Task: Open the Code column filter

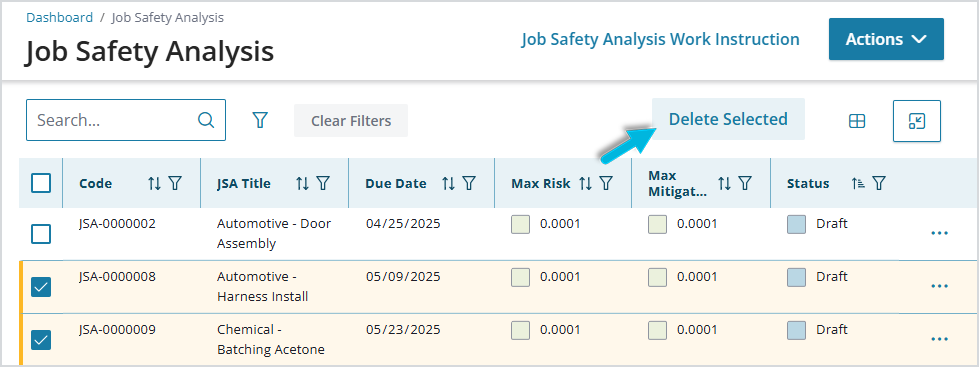Action: point(175,183)
